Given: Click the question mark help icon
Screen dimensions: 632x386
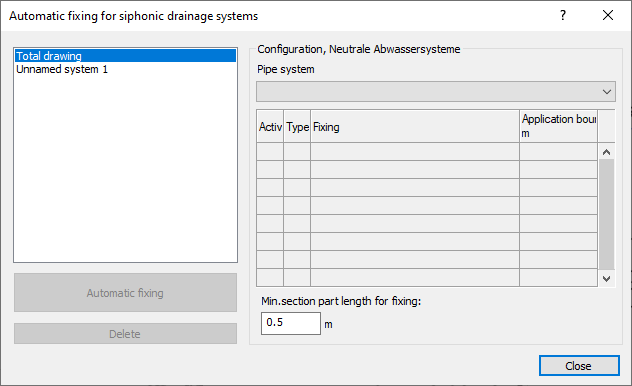Looking at the screenshot, I should coord(563,15).
